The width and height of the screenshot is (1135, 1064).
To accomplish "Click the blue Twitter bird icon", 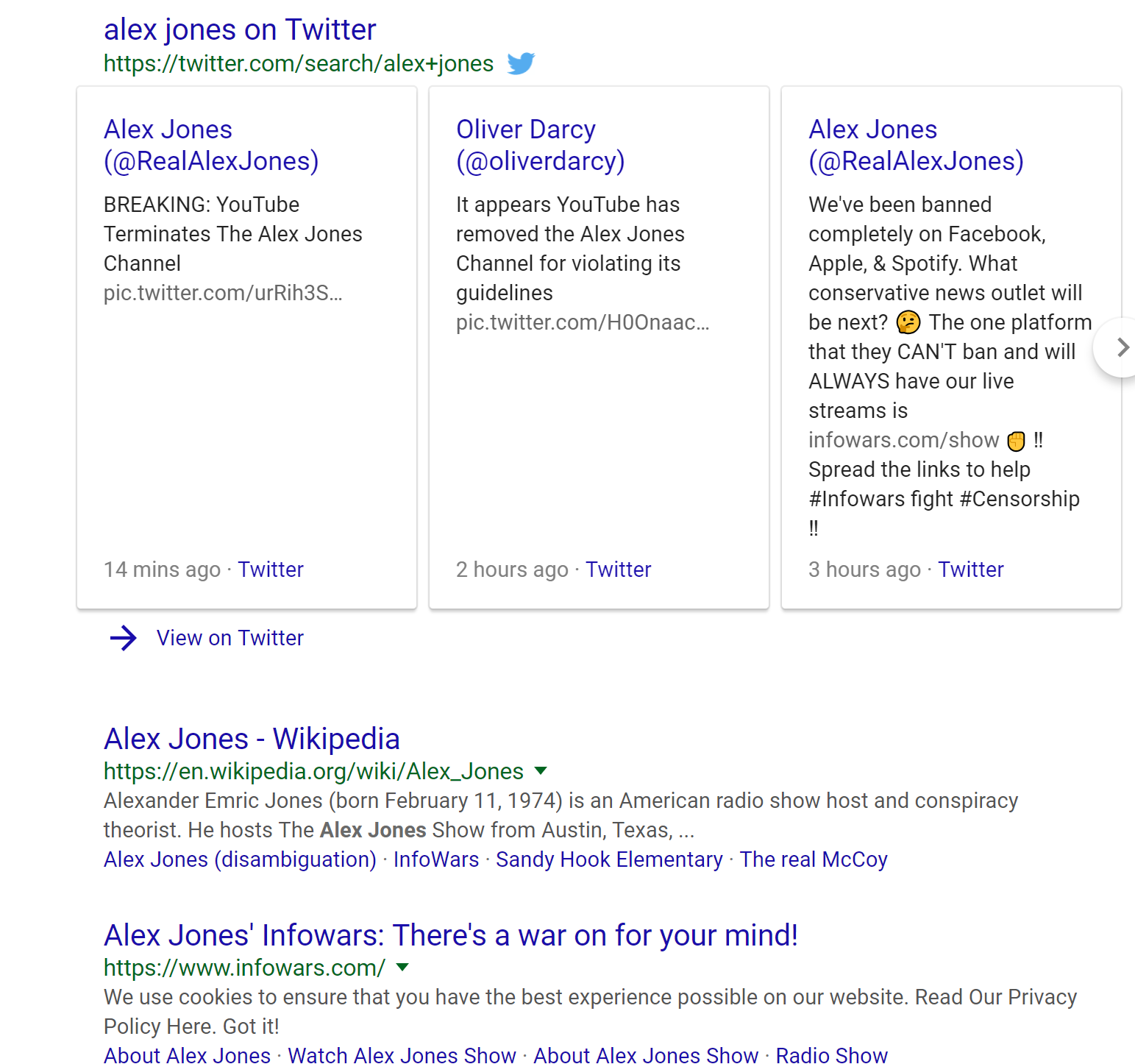I will point(521,63).
